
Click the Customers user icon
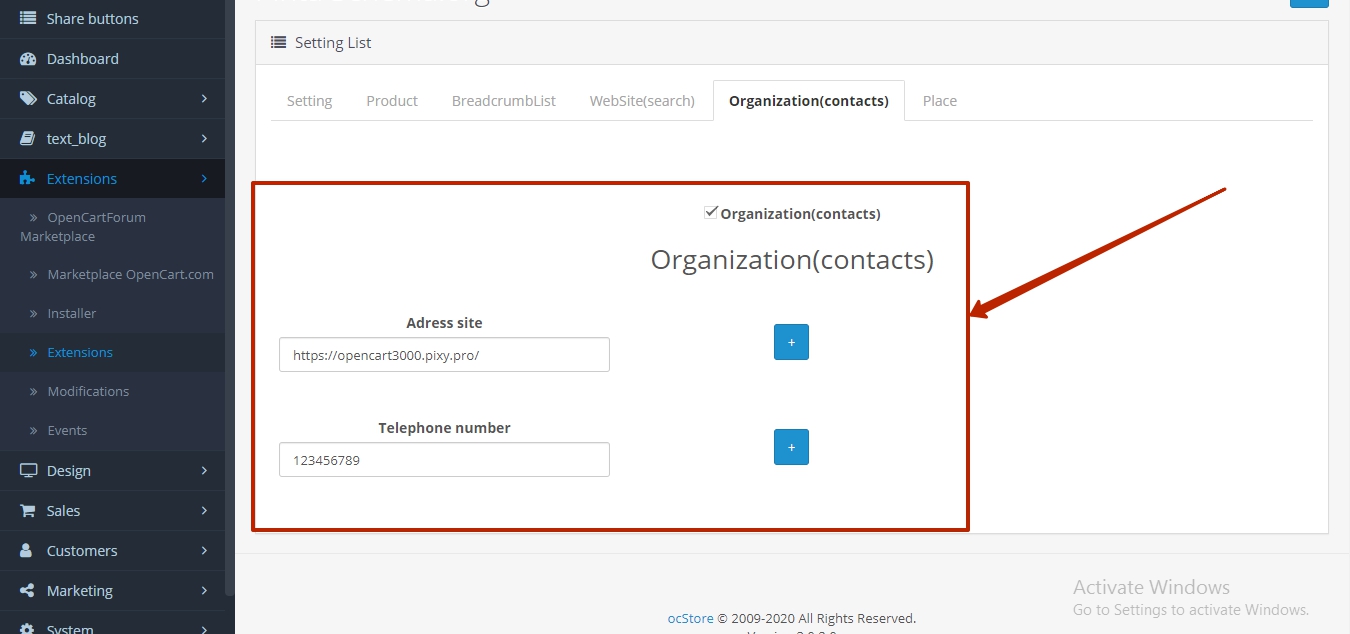tap(28, 551)
